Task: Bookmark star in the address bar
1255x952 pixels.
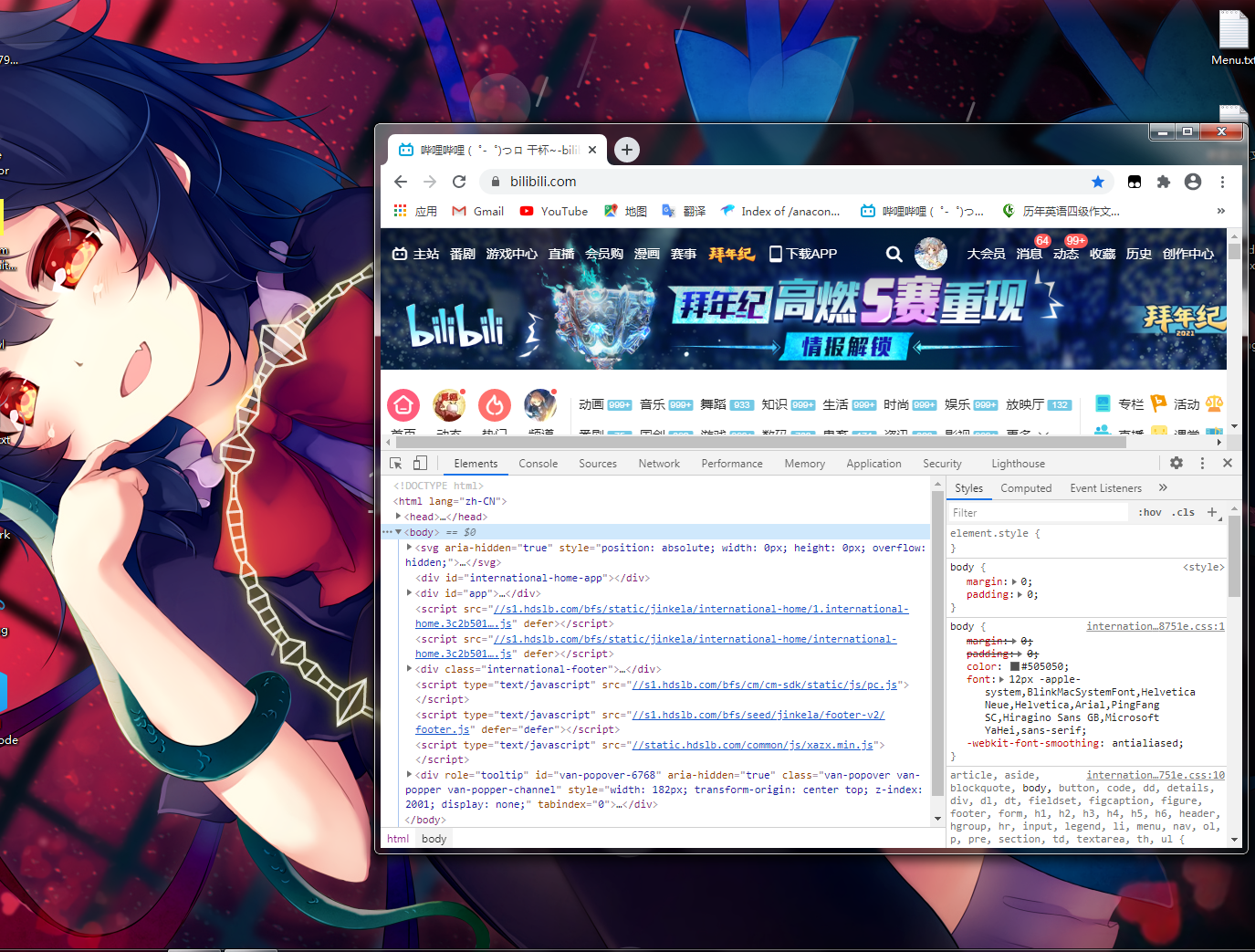Action: pos(1098,182)
